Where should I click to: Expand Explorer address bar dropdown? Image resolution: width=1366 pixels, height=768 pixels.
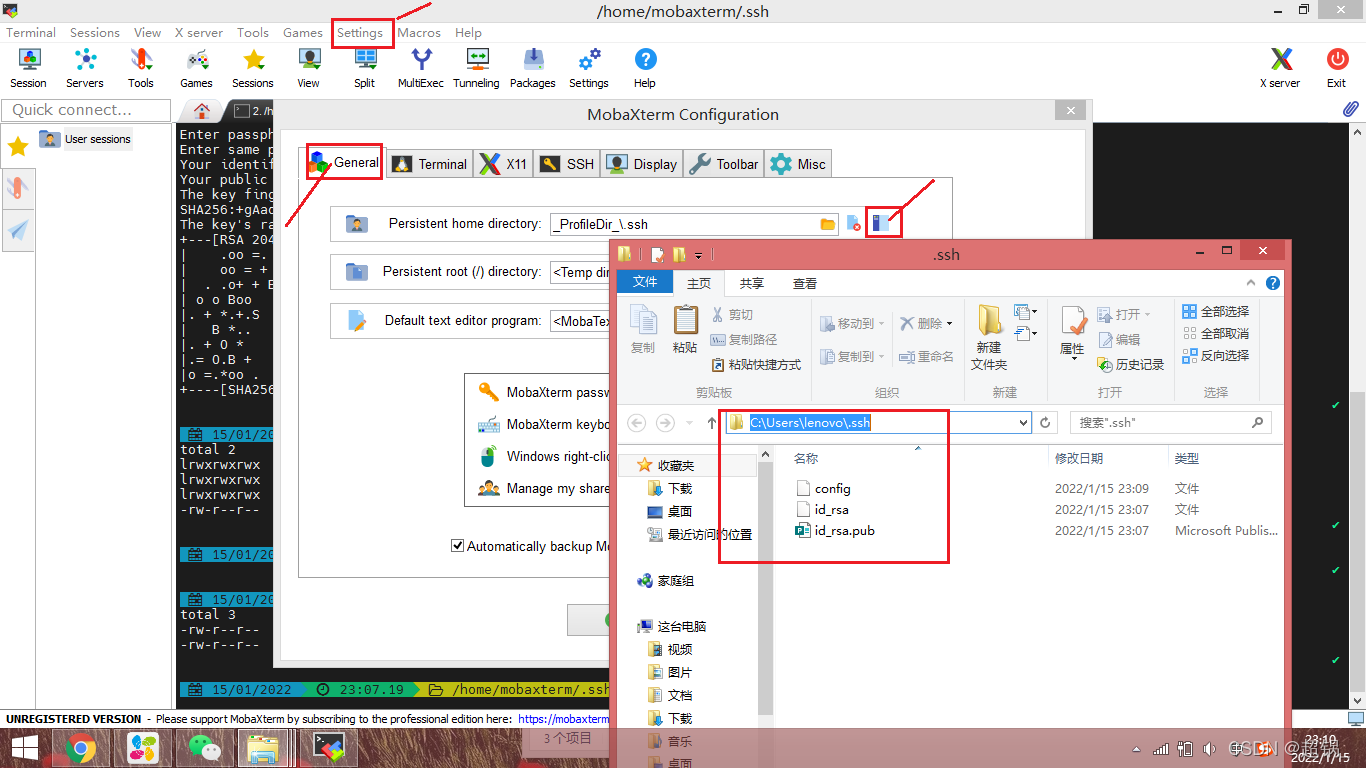tap(1023, 423)
